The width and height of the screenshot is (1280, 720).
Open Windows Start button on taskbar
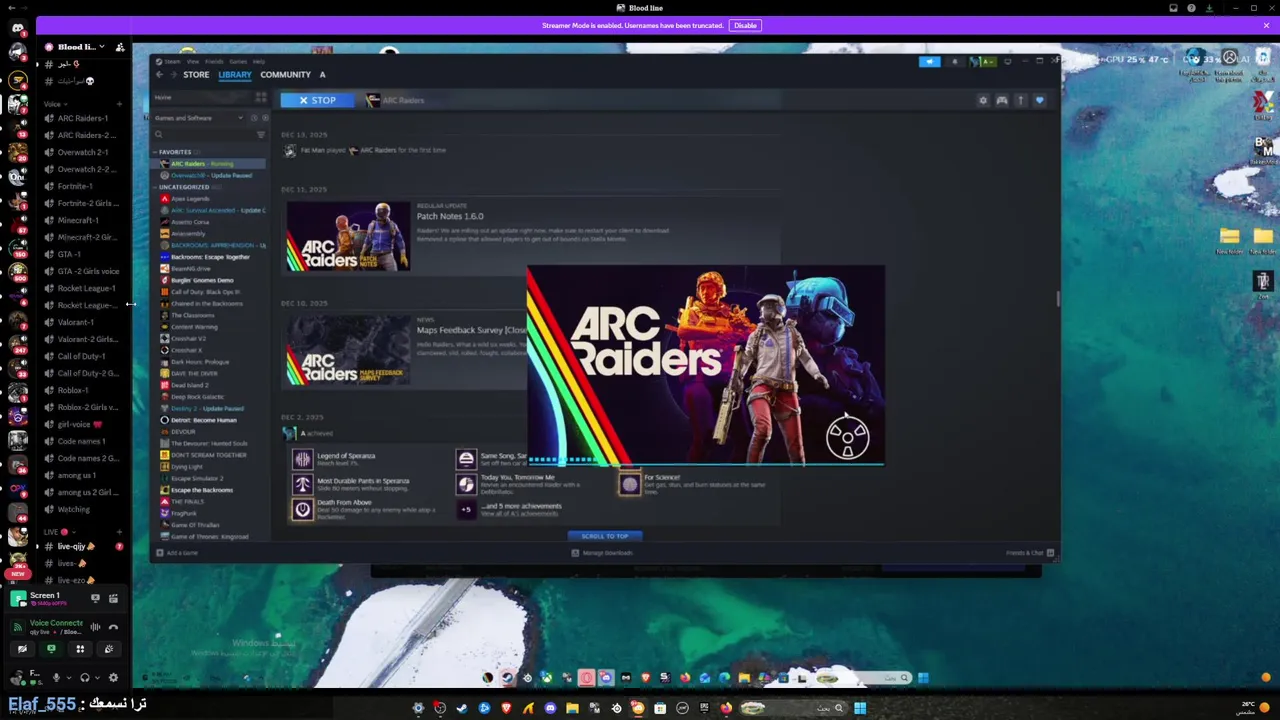(x=860, y=708)
